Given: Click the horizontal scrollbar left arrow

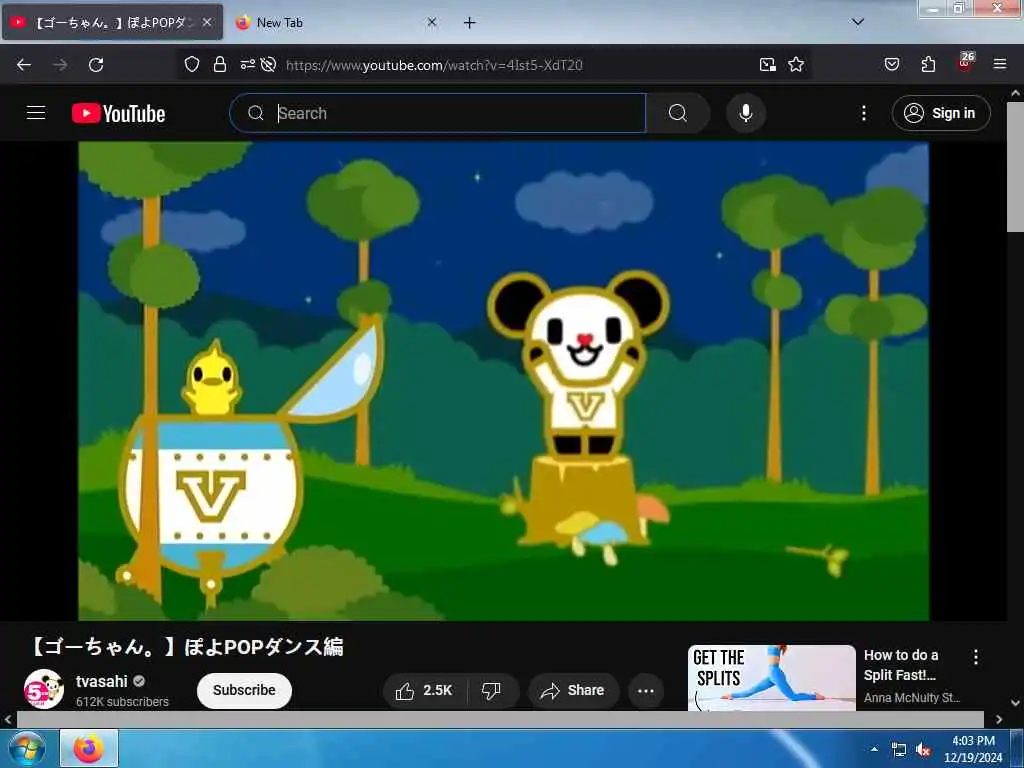Looking at the screenshot, I should click(x=8, y=720).
